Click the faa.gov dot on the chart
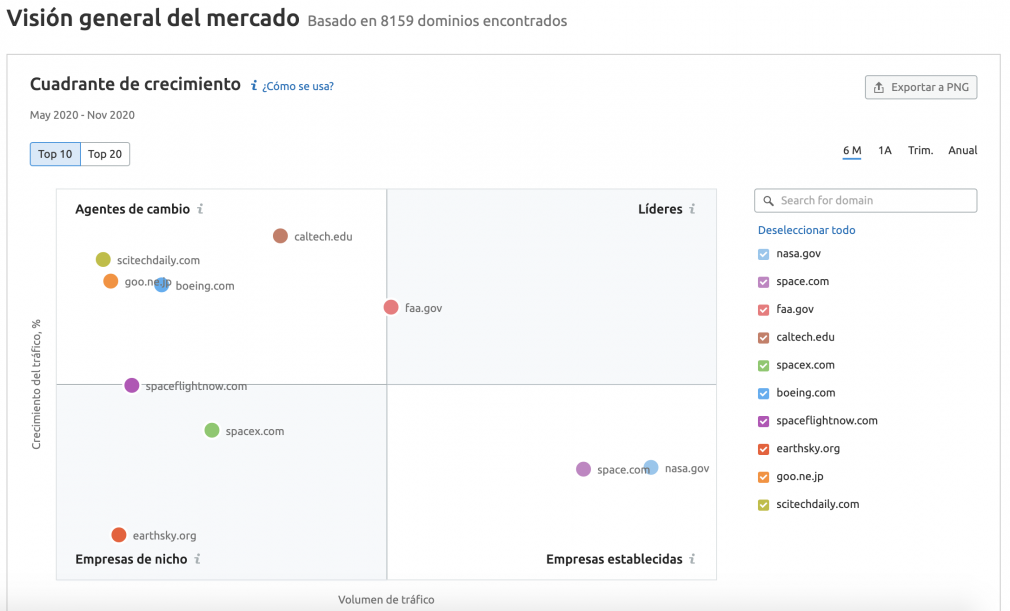The height and width of the screenshot is (611, 1010). (391, 307)
